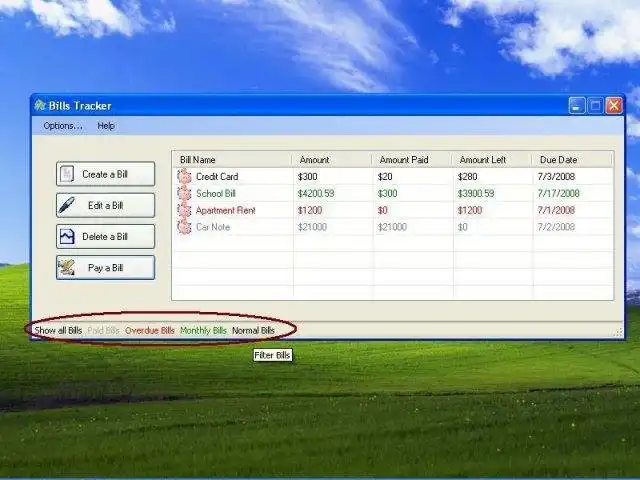Click the window resize grip in status bar
The width and height of the screenshot is (640, 480).
[619, 333]
